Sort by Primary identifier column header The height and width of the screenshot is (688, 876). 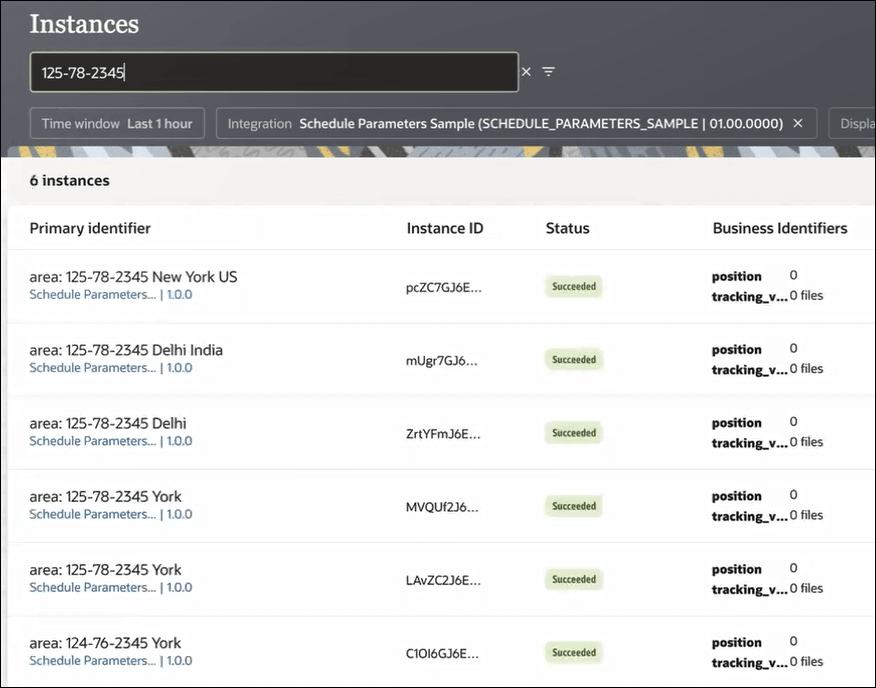[90, 228]
